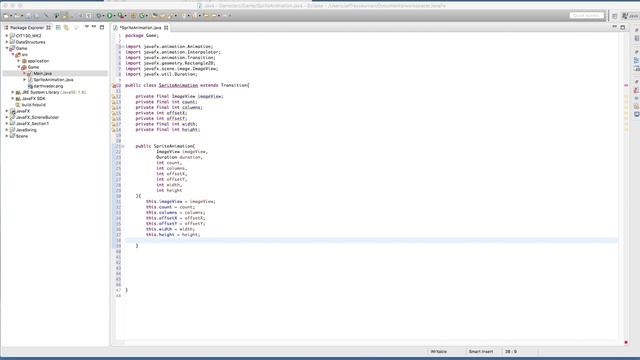640x360 pixels.
Task: Toggle Link with Editor in Package Explorer
Action: (x=66, y=27)
